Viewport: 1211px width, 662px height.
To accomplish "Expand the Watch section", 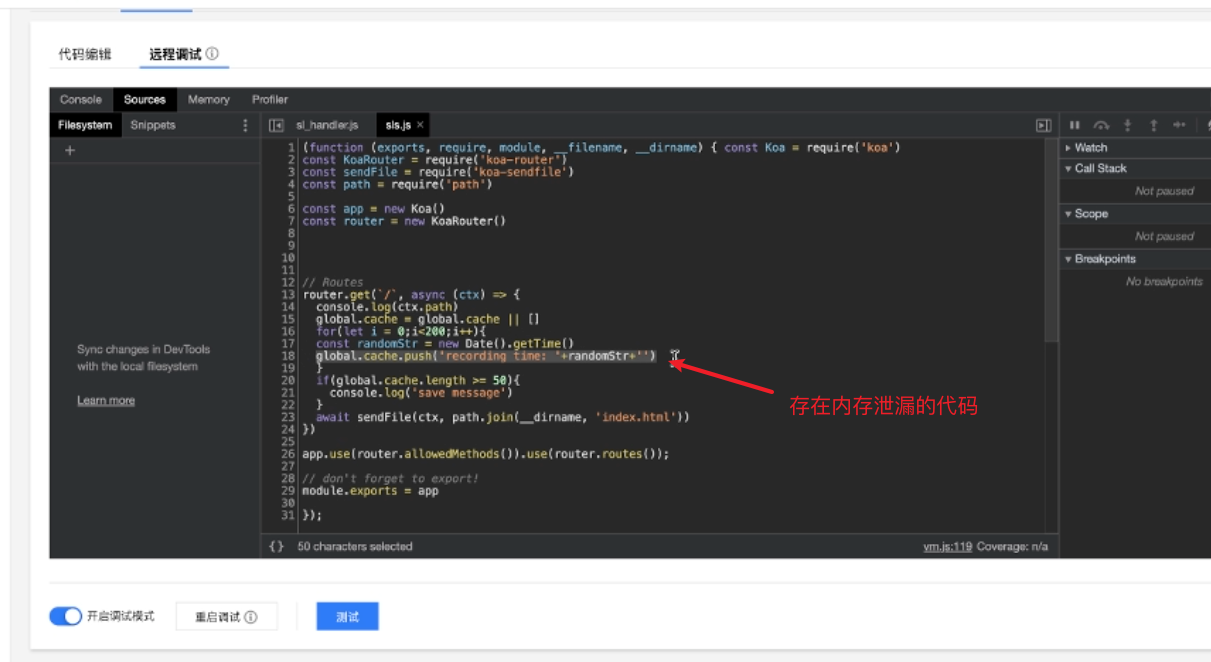I will (1090, 147).
